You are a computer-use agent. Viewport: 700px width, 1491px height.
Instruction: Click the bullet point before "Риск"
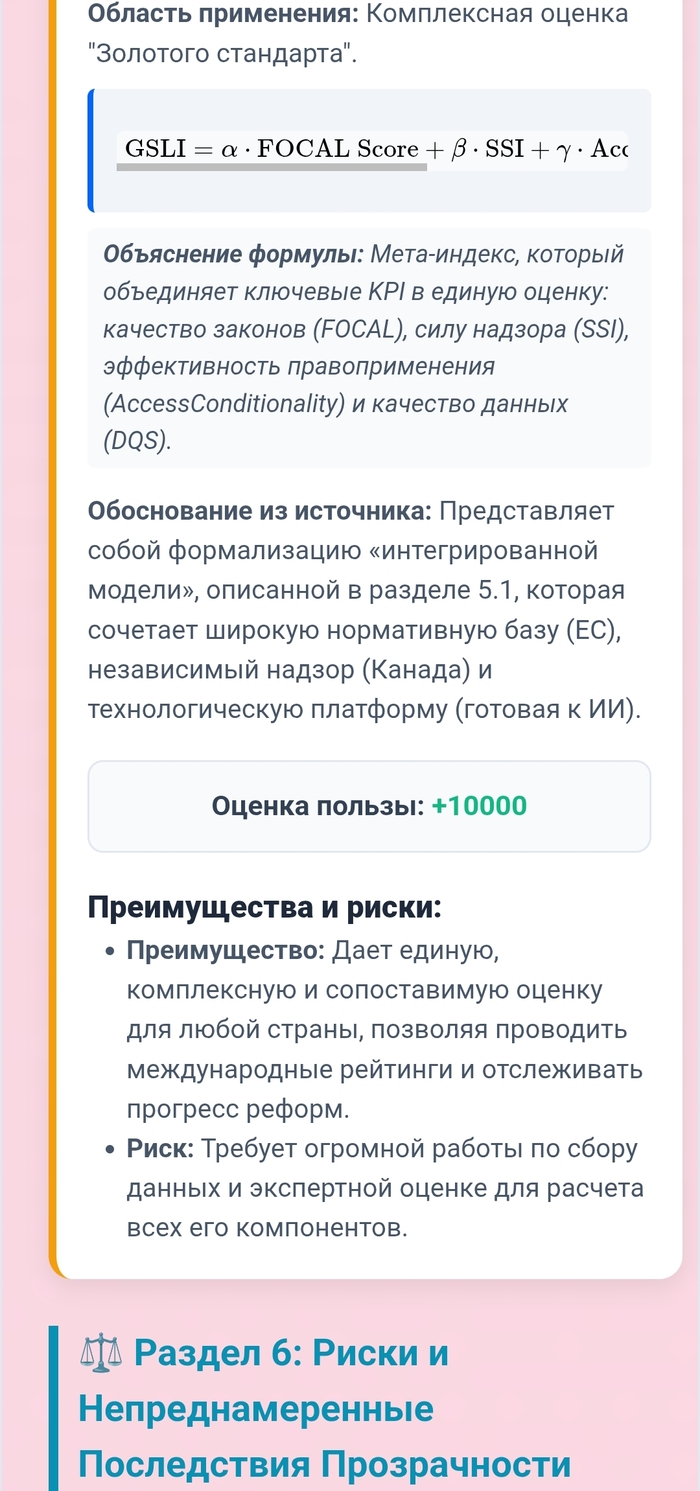(x=110, y=1150)
